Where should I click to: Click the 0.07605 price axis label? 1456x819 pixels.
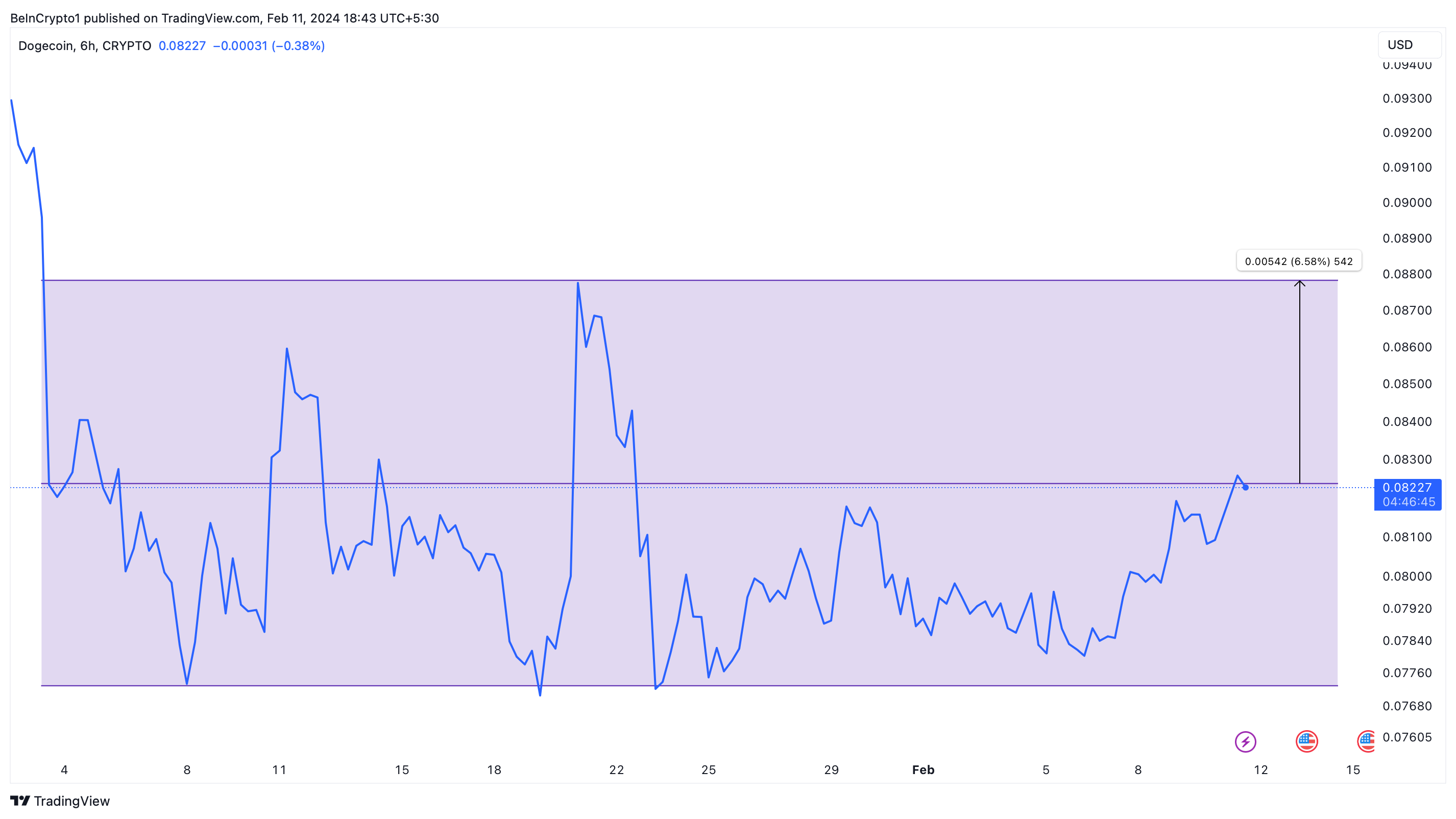[1407, 737]
